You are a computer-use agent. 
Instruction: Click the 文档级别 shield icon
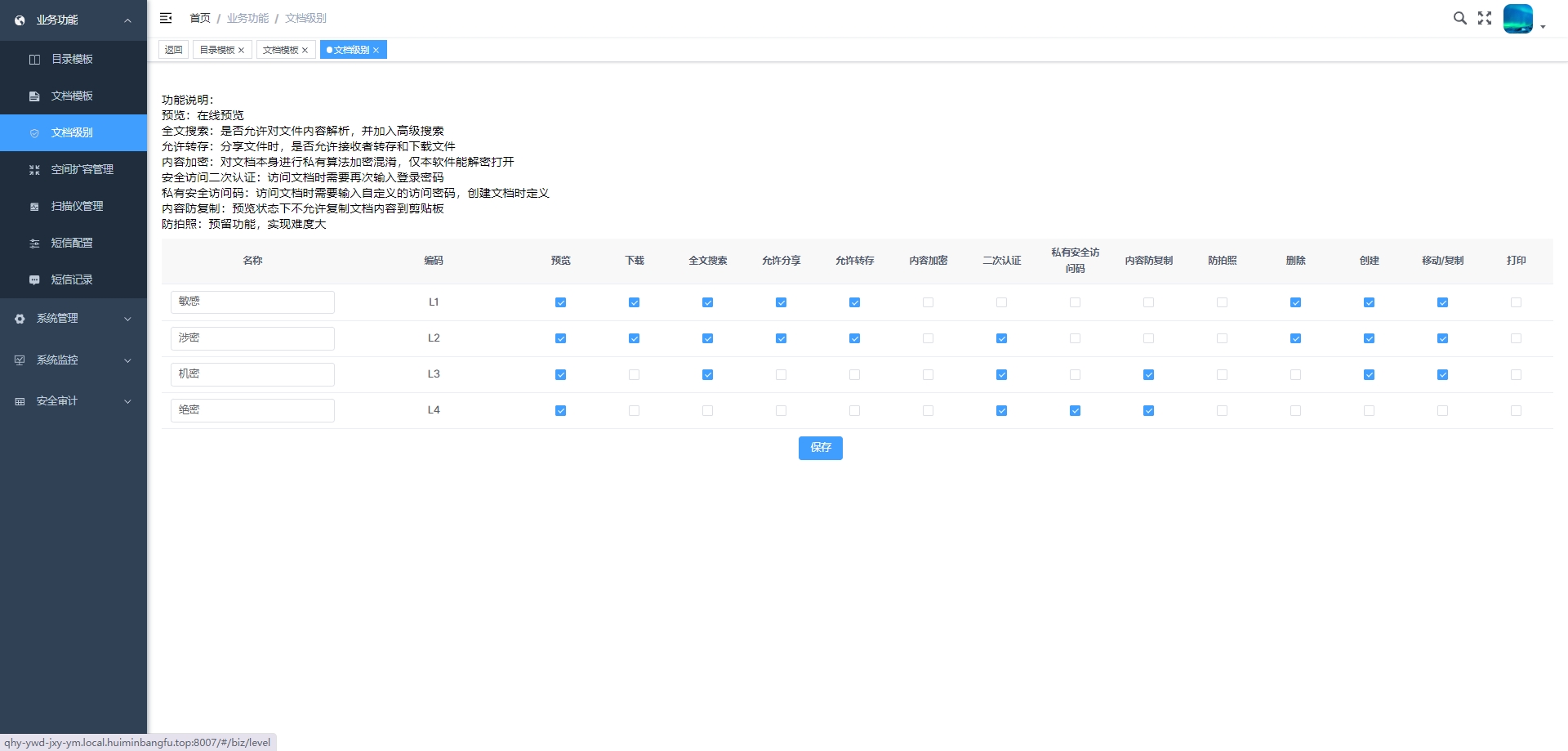pyautogui.click(x=34, y=133)
